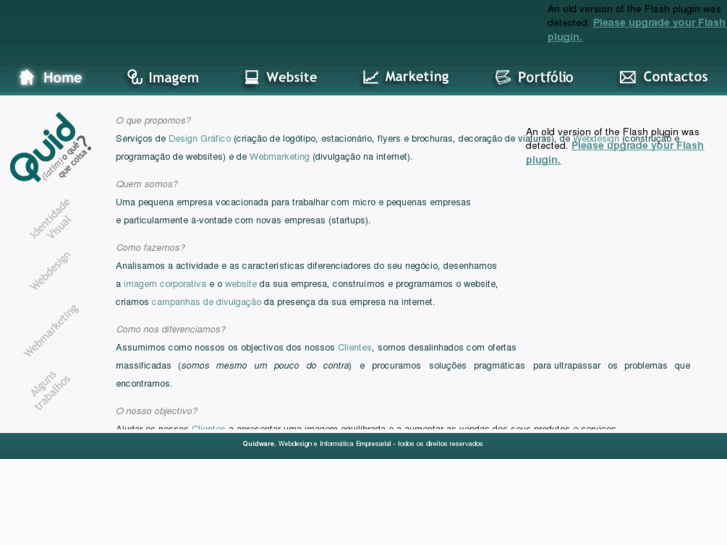Click the Design Gráfico link
The width and height of the screenshot is (727, 545).
[x=199, y=139]
